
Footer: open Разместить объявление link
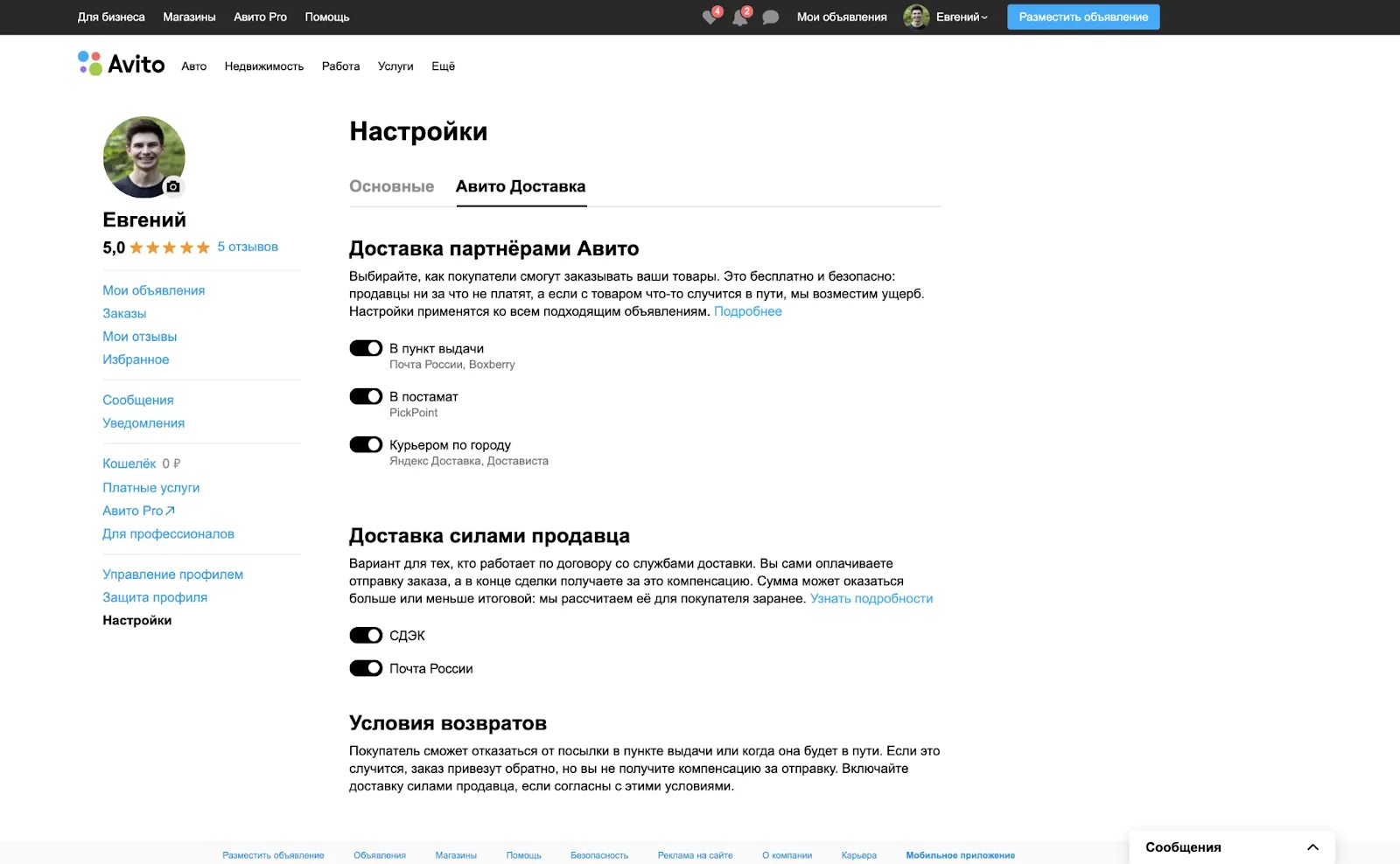point(273,855)
